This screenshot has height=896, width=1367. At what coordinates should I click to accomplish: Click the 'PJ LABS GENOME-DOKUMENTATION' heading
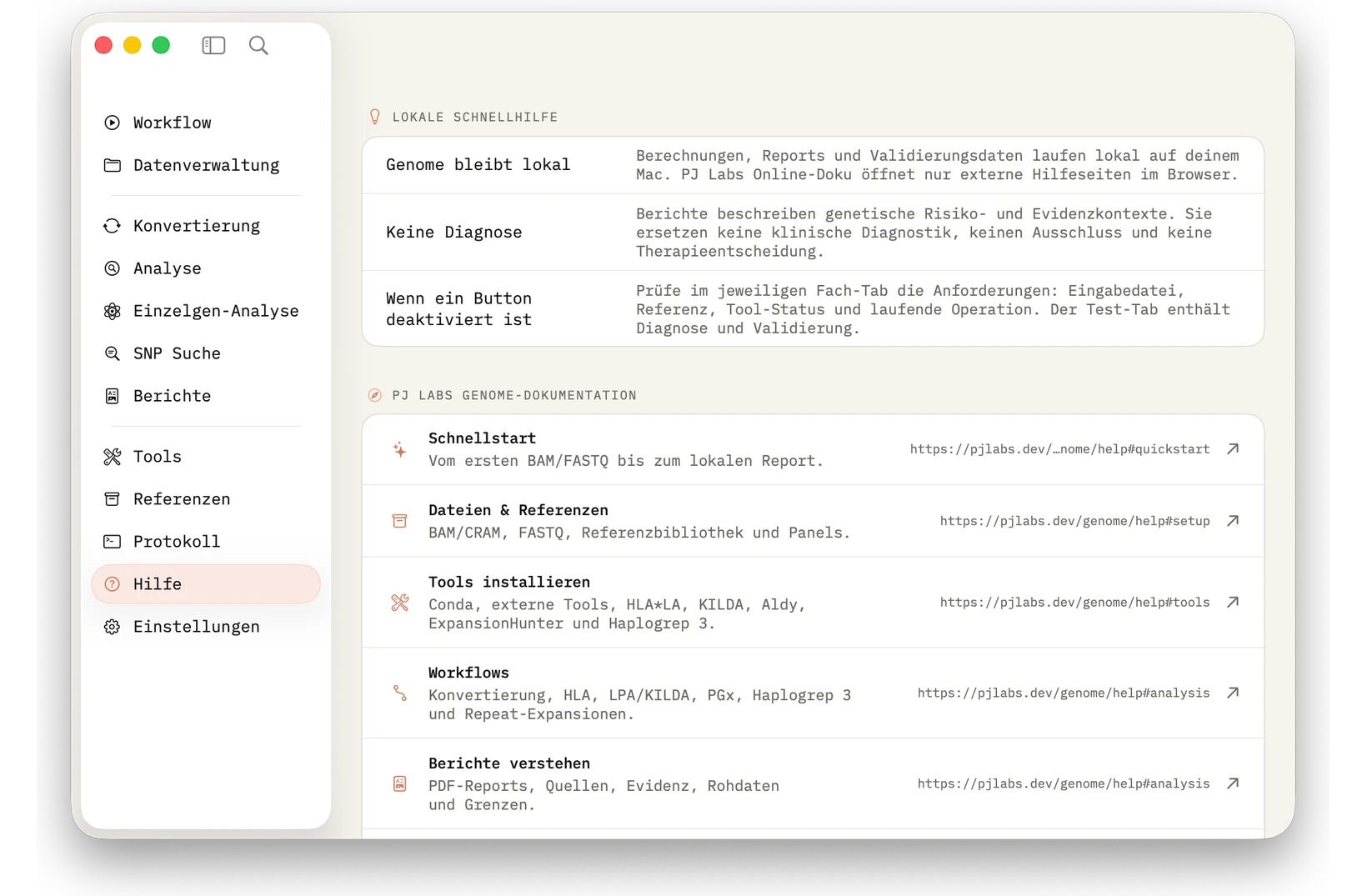pyautogui.click(x=514, y=395)
